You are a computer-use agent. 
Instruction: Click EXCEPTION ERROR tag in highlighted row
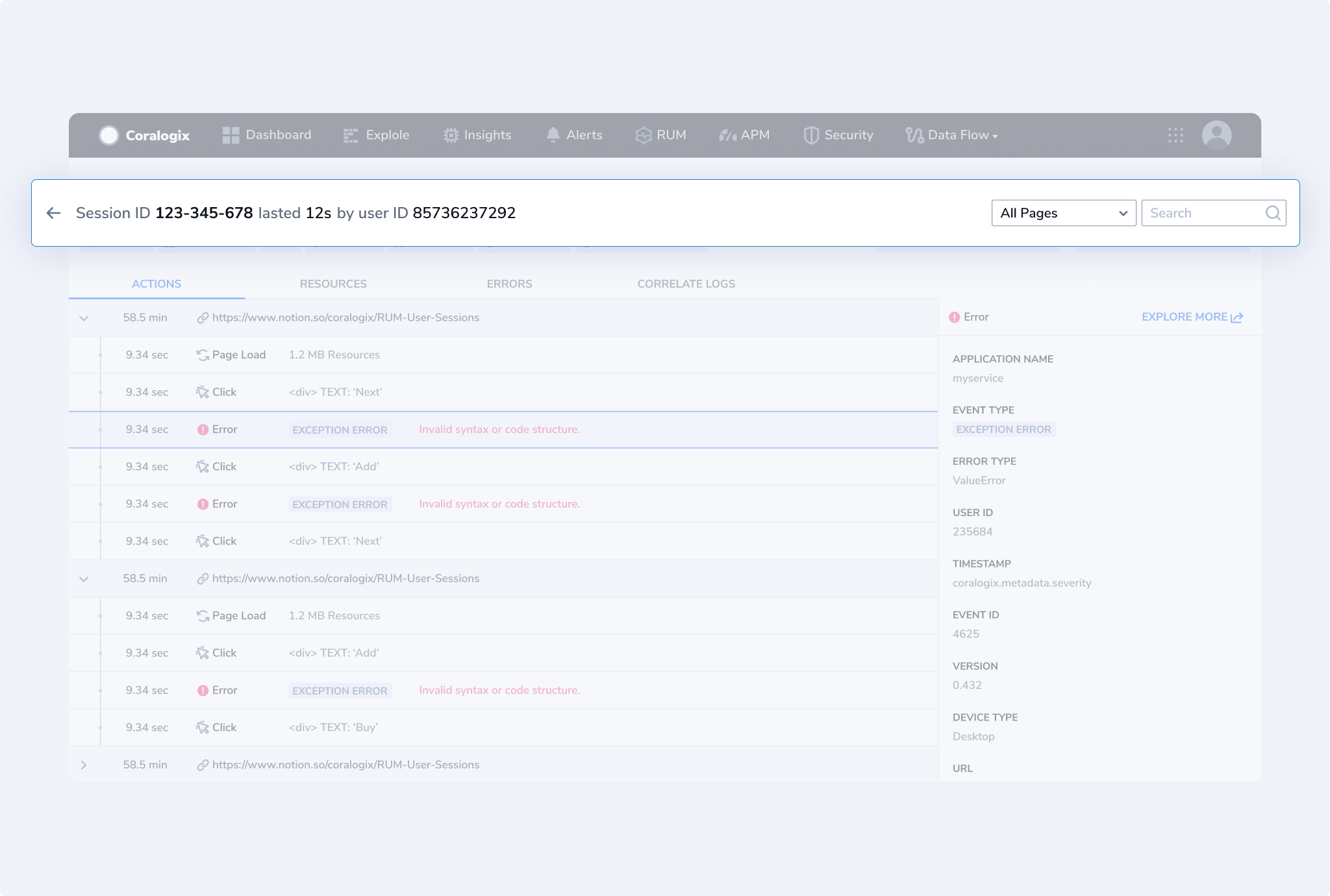click(340, 430)
